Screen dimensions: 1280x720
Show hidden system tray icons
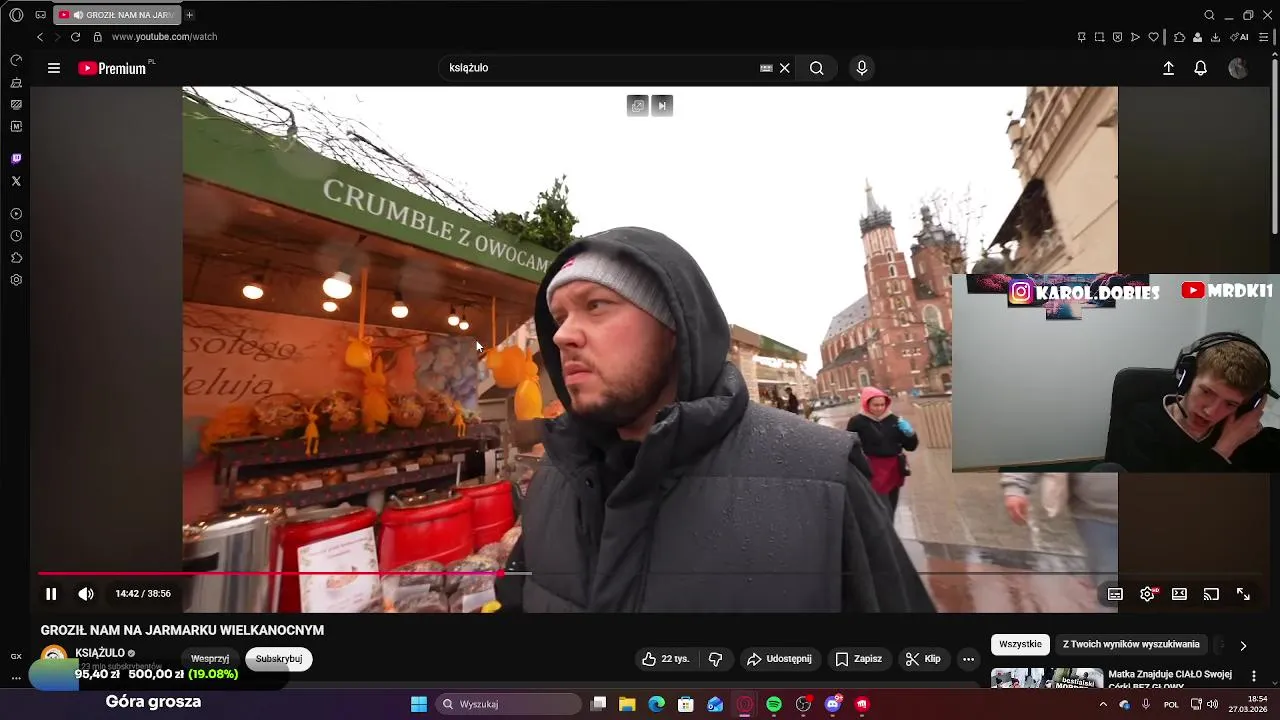point(1103,704)
